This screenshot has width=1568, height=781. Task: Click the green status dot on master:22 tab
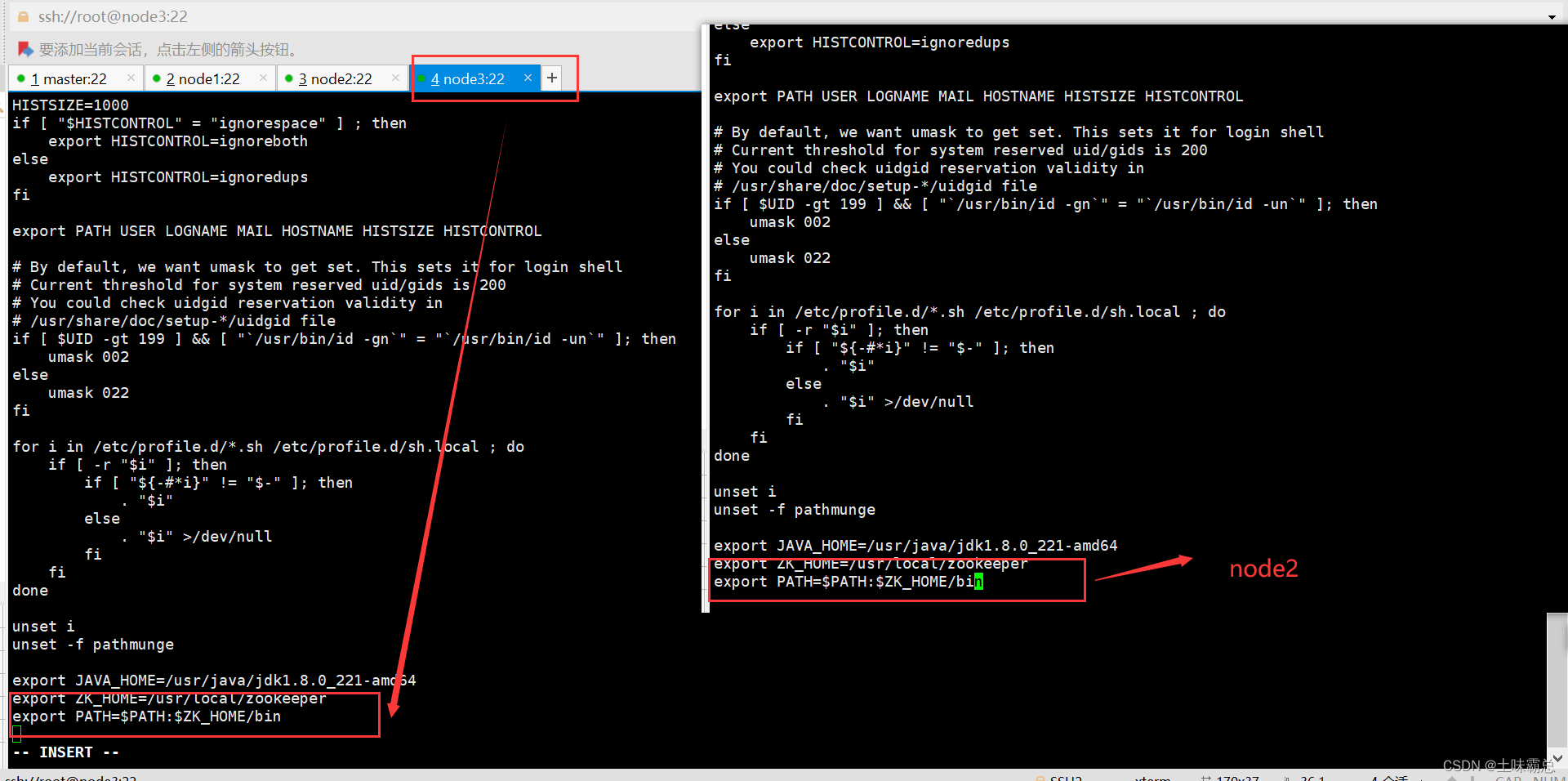click(21, 78)
